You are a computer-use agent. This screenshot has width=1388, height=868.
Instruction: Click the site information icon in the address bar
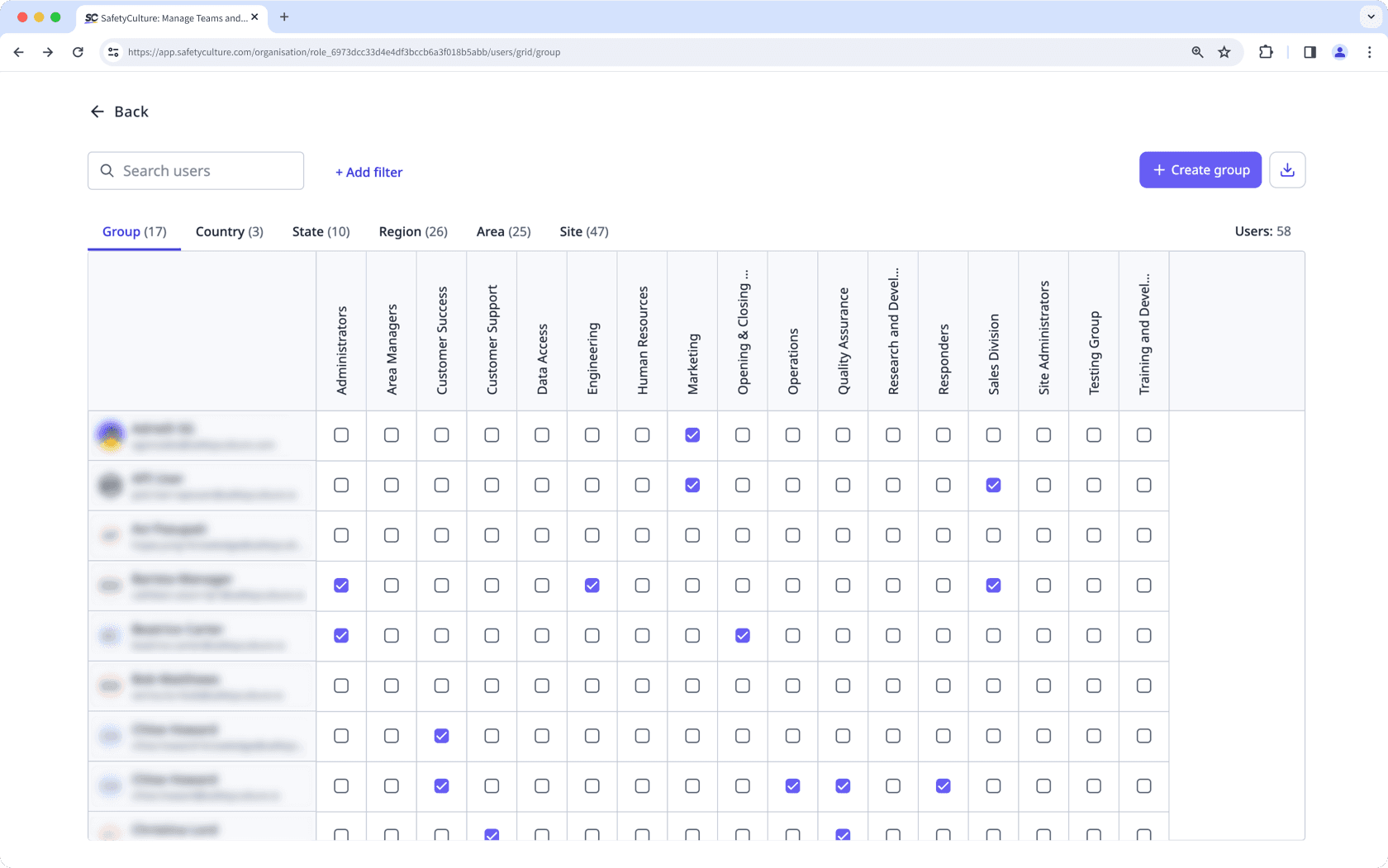(112, 51)
